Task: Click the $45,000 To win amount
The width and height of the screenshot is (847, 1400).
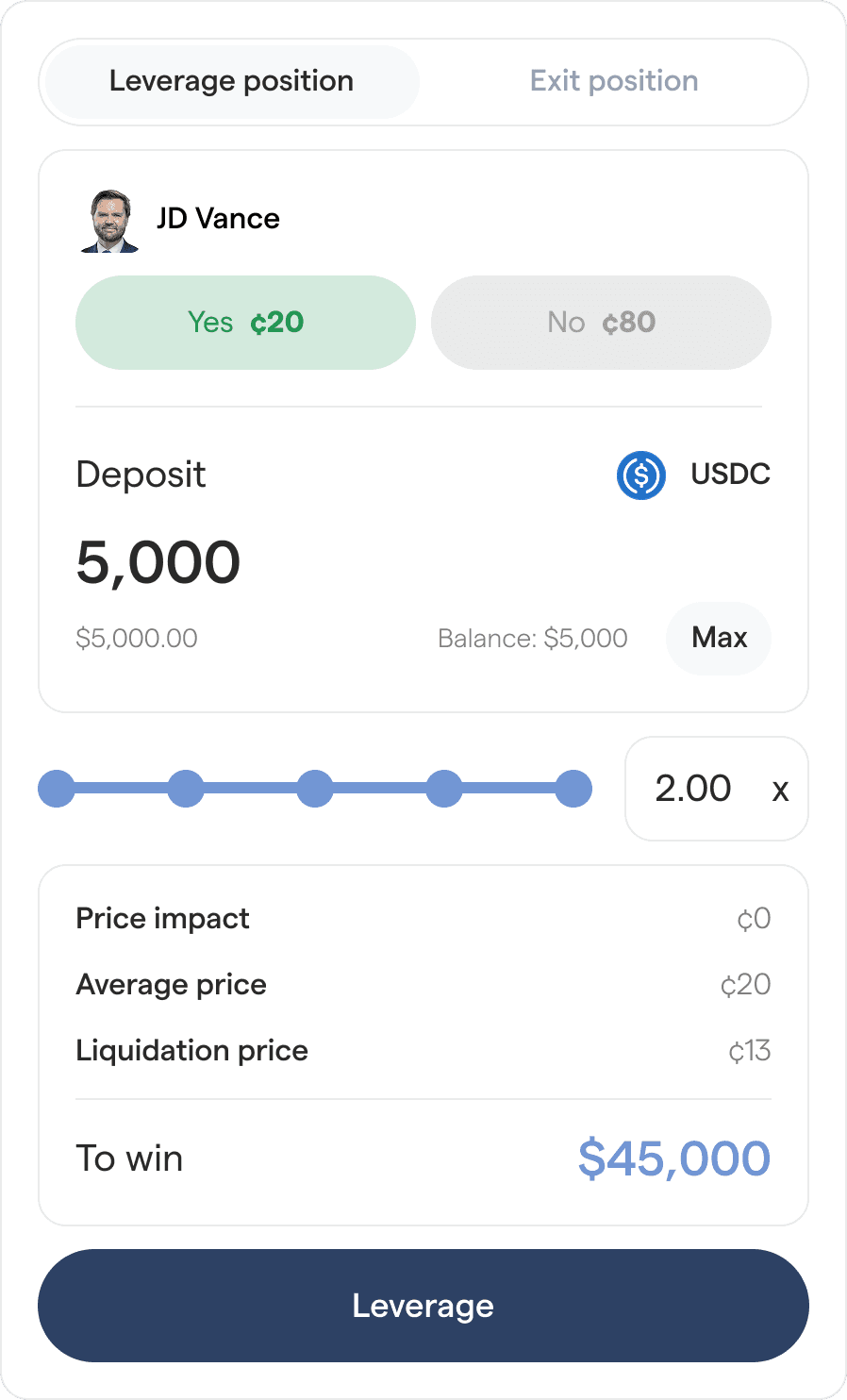Action: 674,1158
